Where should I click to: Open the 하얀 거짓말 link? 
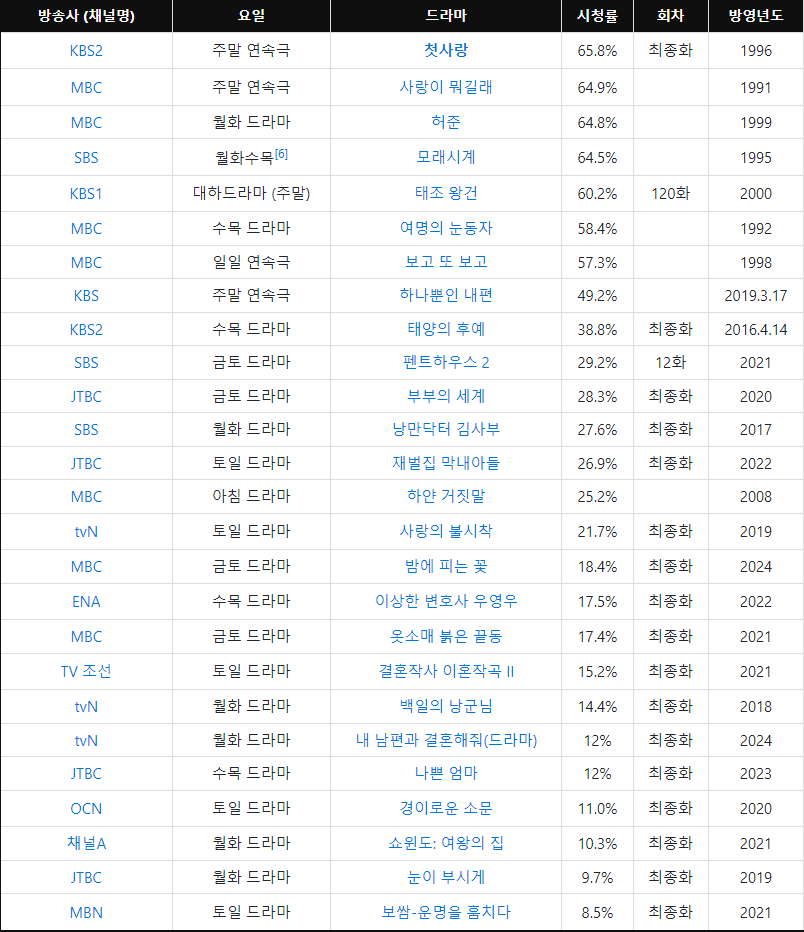click(x=446, y=496)
